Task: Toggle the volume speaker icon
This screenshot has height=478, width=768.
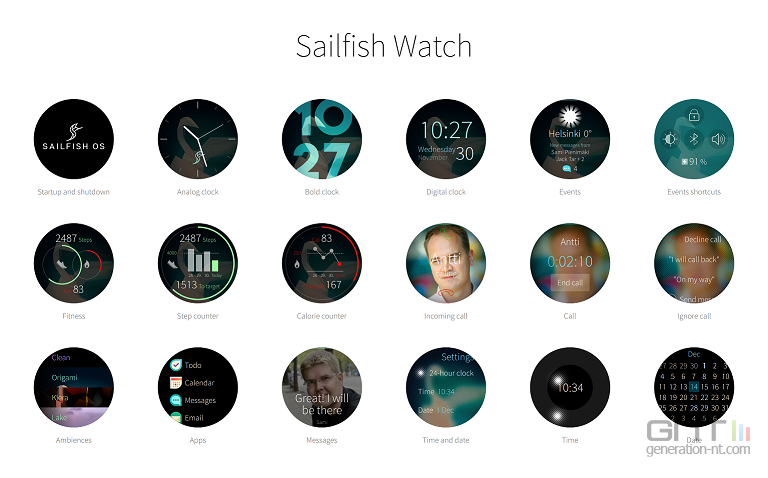Action: point(718,139)
